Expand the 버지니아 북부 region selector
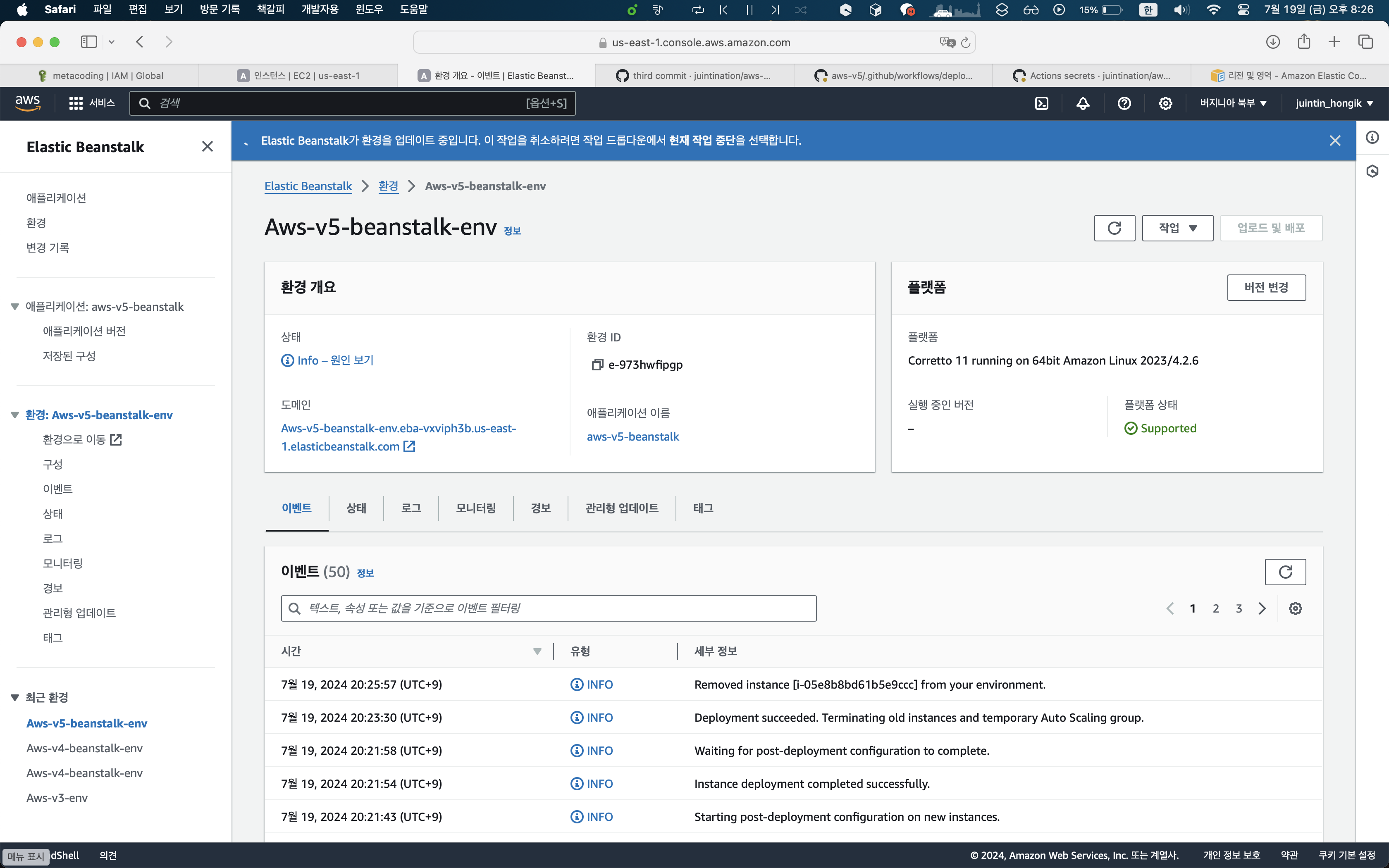Viewport: 1389px width, 868px height. coord(1233,103)
